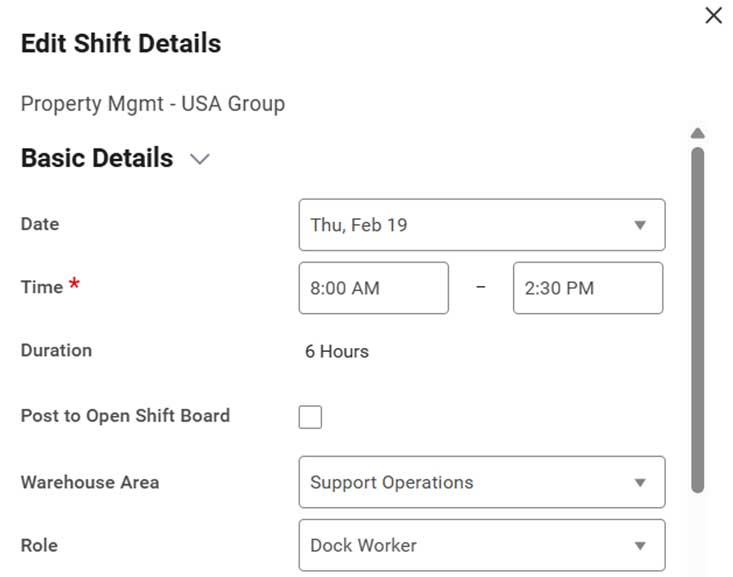Click the 2:30 PM end time field

click(587, 288)
